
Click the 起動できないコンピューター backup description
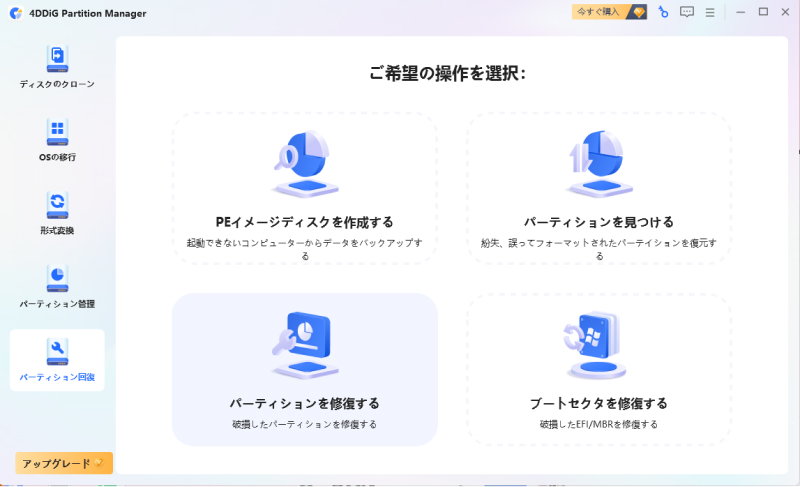coord(305,249)
